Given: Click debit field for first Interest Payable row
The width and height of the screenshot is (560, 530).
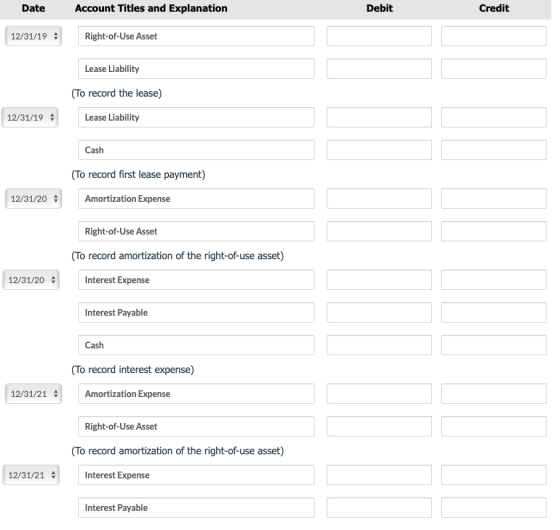Looking at the screenshot, I should point(379,312).
